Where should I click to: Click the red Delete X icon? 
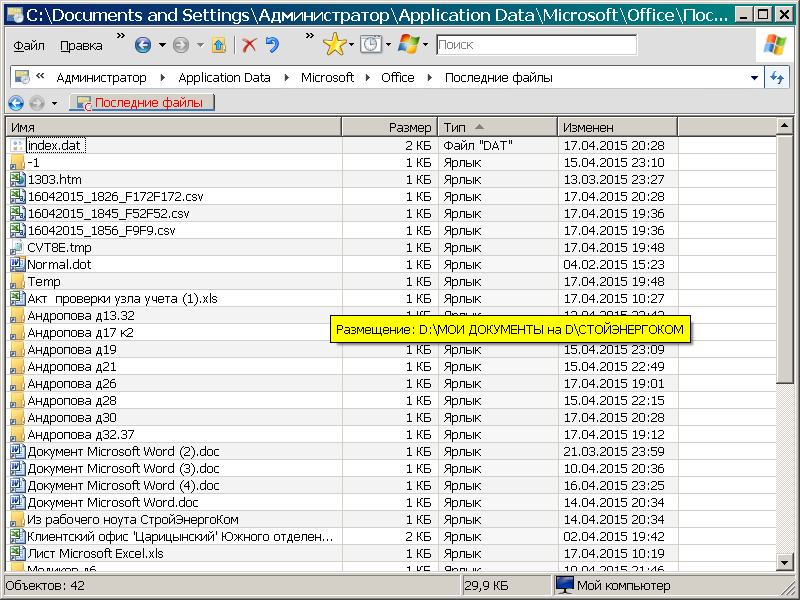click(x=249, y=45)
